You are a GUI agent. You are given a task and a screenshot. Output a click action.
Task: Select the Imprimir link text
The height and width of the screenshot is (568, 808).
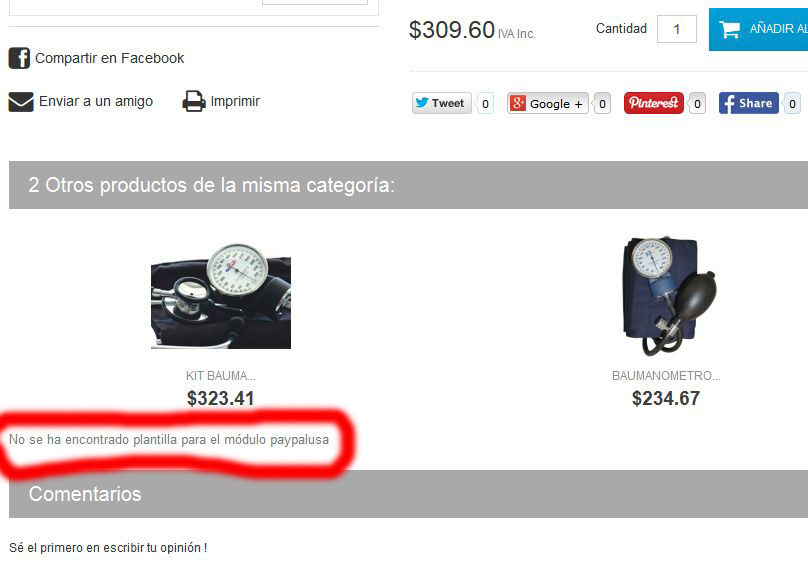coord(235,102)
